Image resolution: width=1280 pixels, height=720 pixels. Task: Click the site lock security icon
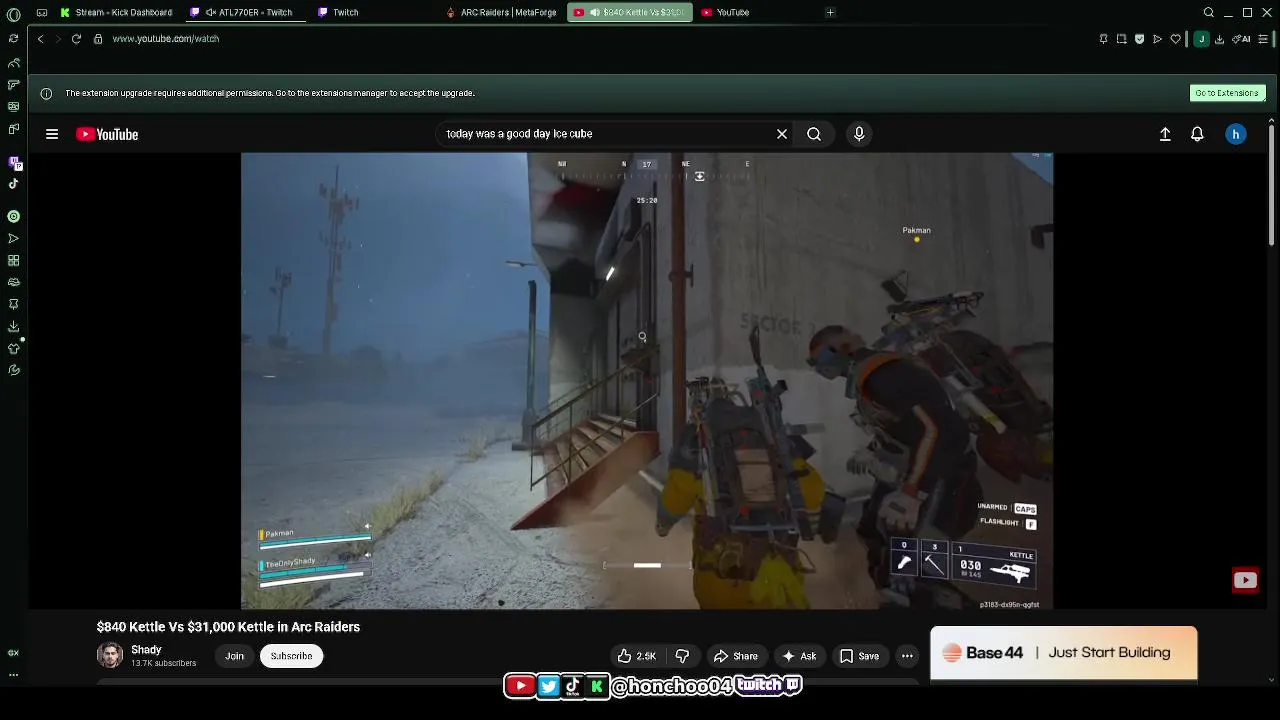tap(98, 39)
